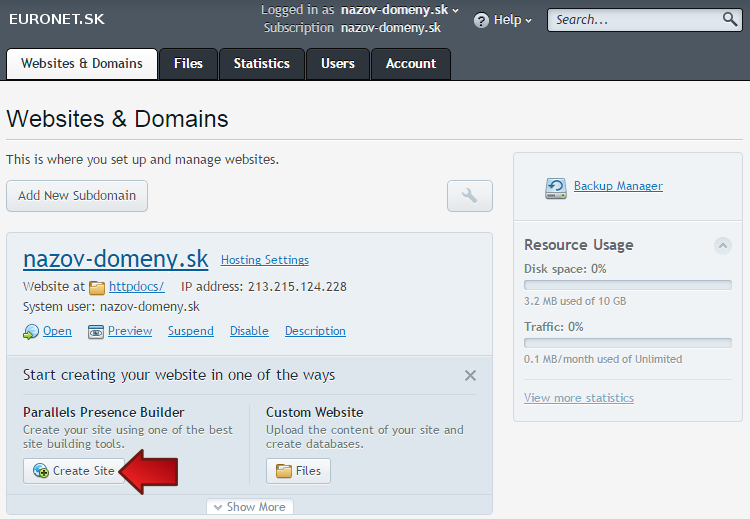Click the httpdocs folder icon
The image size is (750, 519).
[x=97, y=287]
